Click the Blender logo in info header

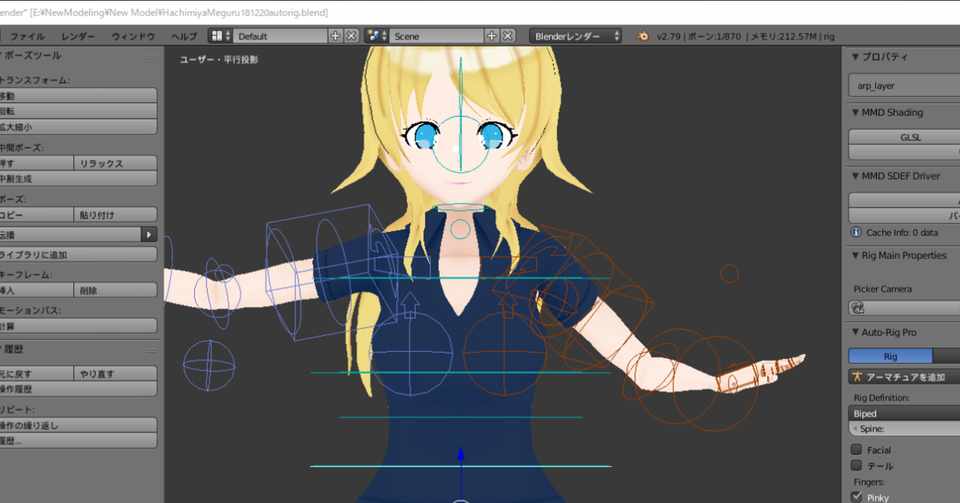click(x=642, y=36)
